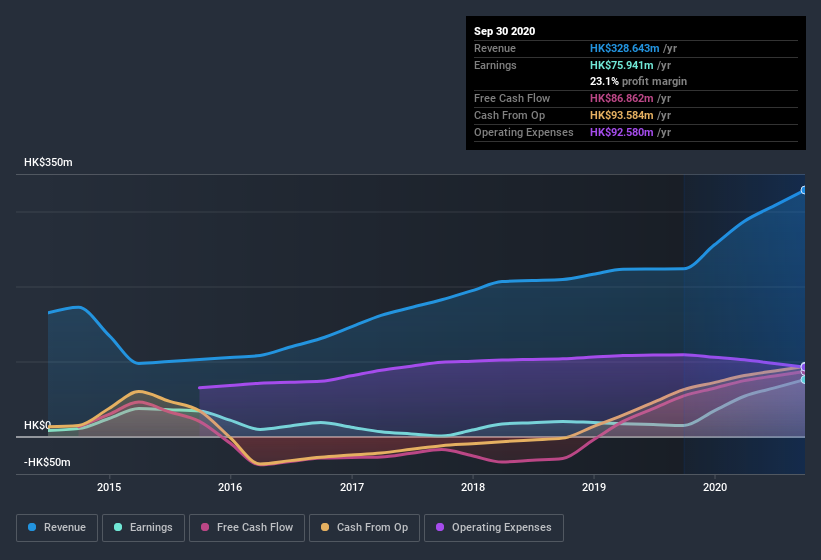Click the Sep 30 2020 tooltip date
Image resolution: width=821 pixels, height=560 pixels.
(x=505, y=31)
